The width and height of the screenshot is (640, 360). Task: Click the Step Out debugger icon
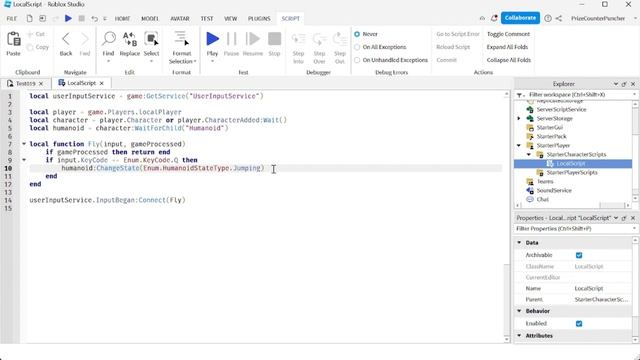click(340, 40)
